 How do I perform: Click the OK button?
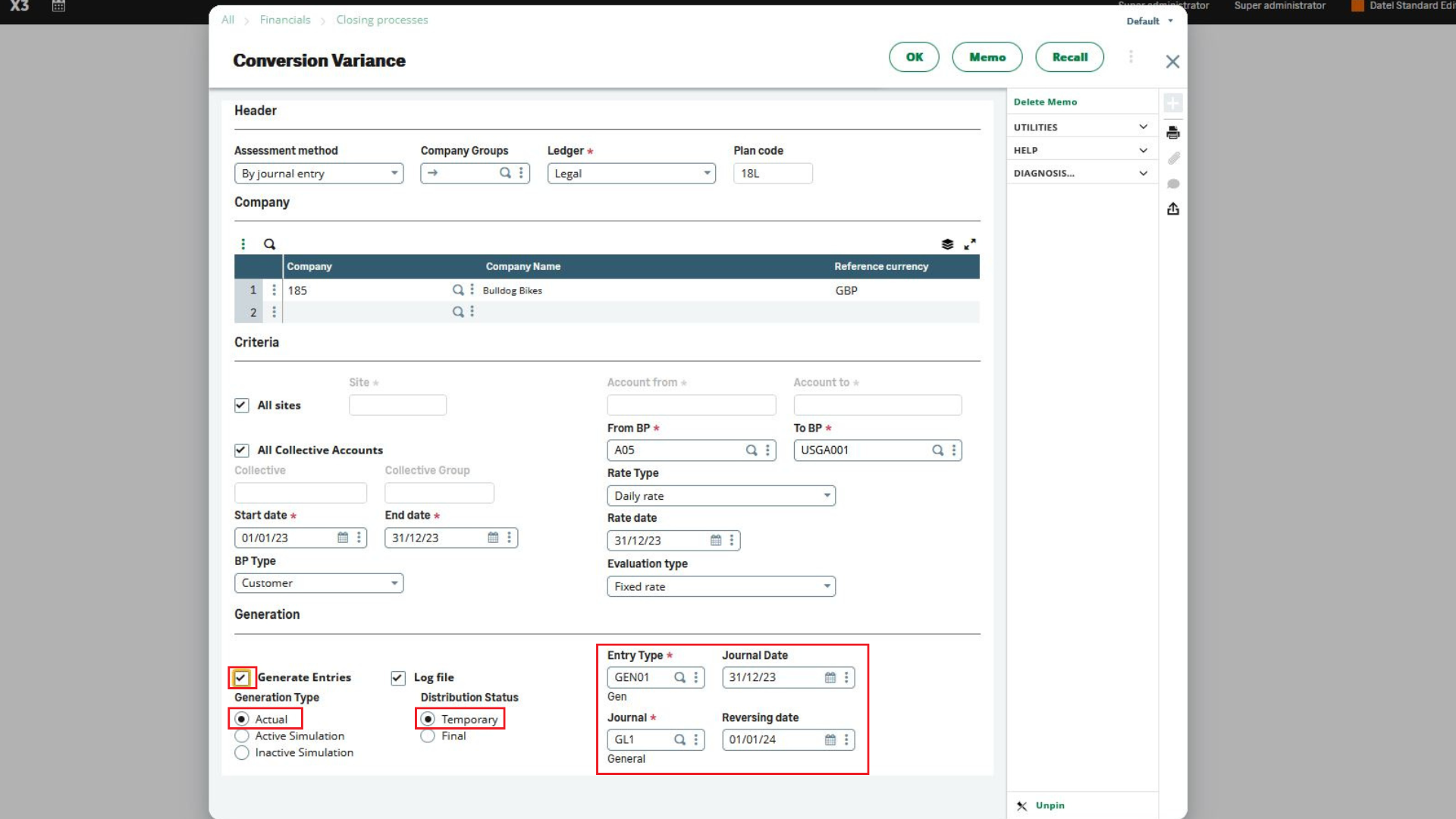coord(914,57)
